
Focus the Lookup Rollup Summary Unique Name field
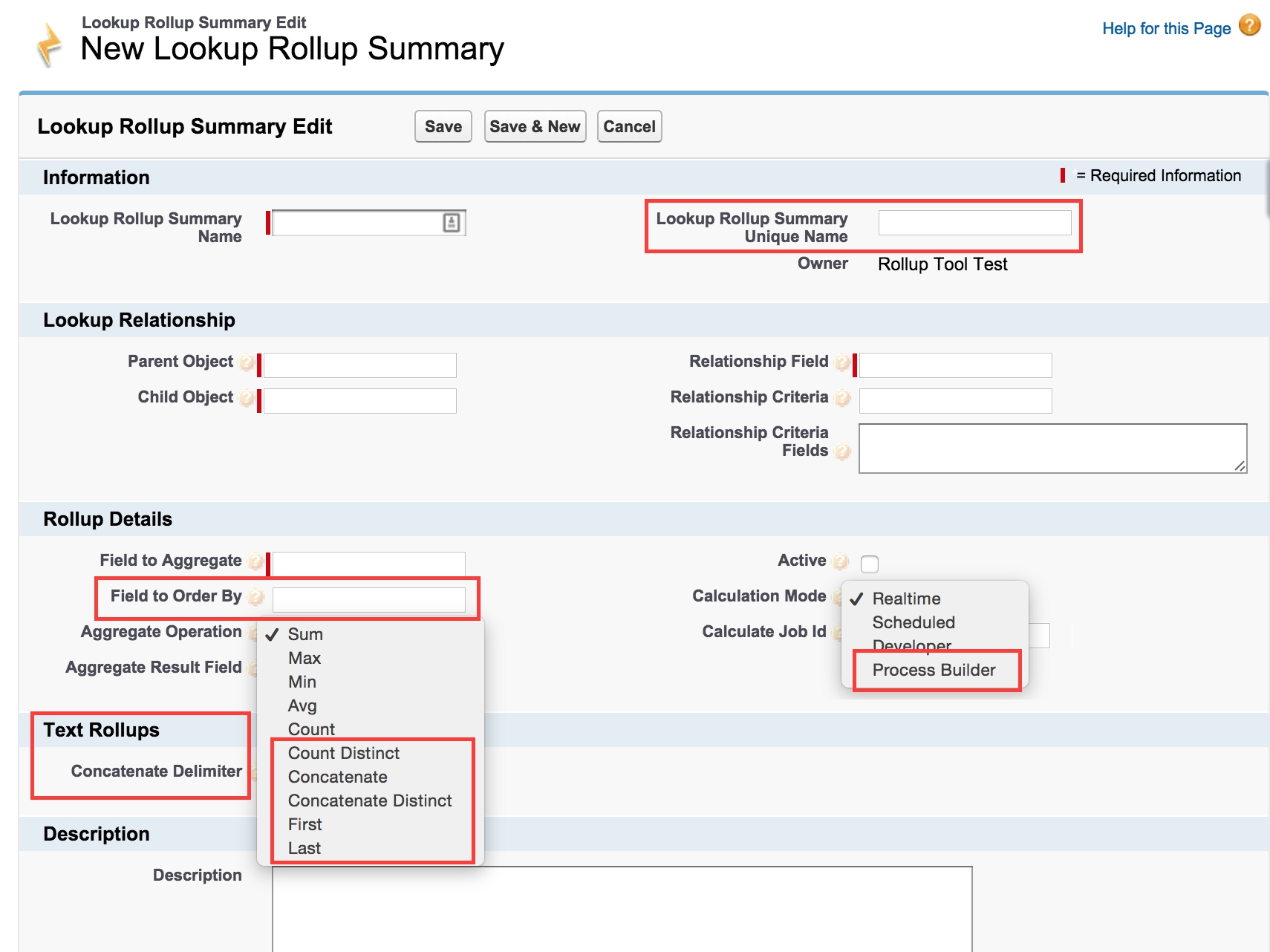pyautogui.click(x=974, y=223)
